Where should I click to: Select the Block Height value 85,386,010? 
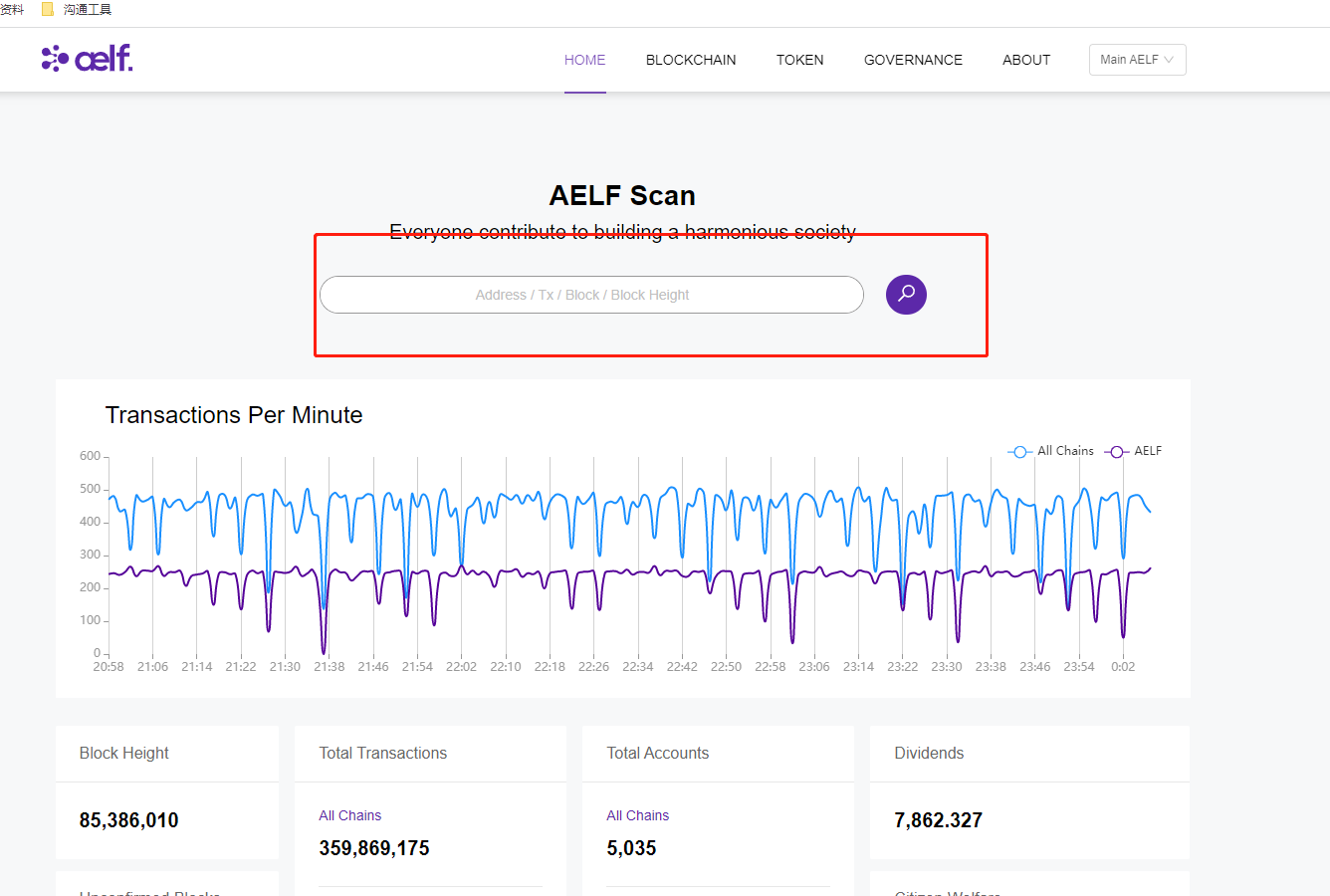pos(129,820)
